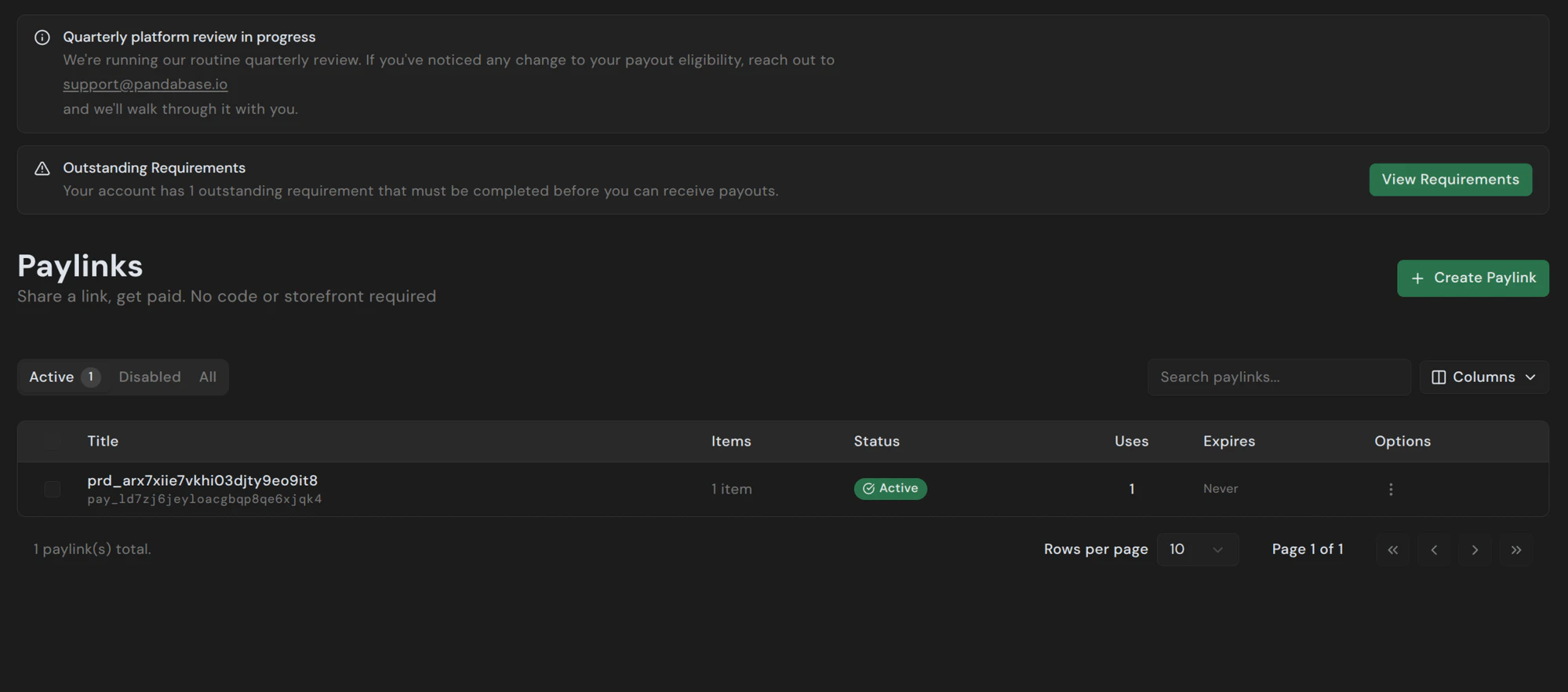Go to previous page arrow

1434,550
